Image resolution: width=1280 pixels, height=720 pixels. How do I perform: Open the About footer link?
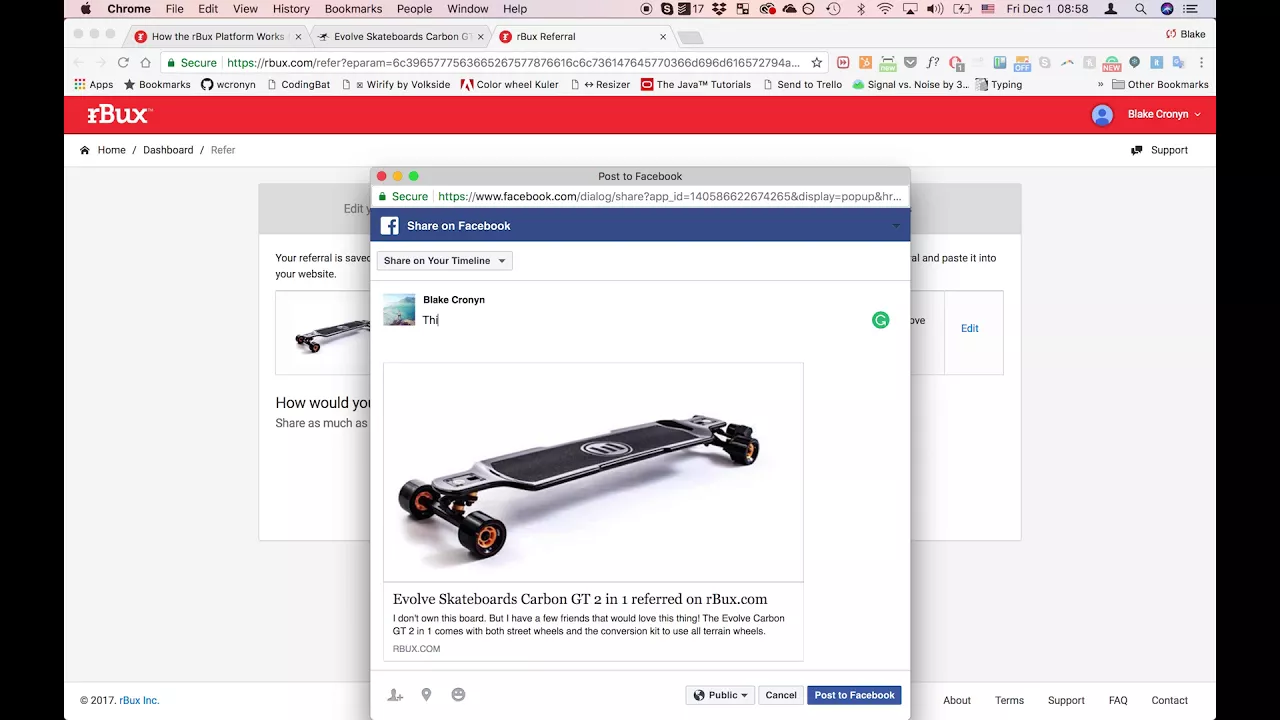coord(957,700)
